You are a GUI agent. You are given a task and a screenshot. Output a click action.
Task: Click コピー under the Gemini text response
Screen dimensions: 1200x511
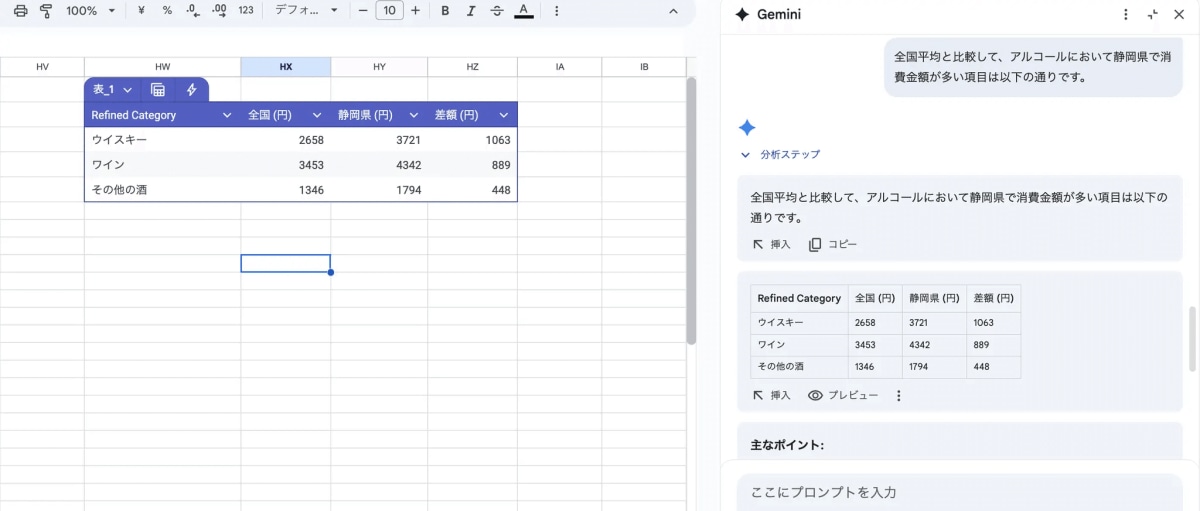pyautogui.click(x=833, y=245)
